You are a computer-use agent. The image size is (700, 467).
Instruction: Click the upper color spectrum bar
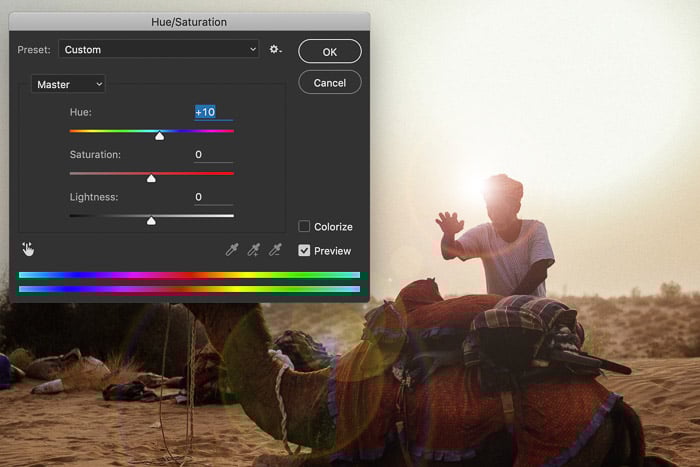(x=189, y=275)
